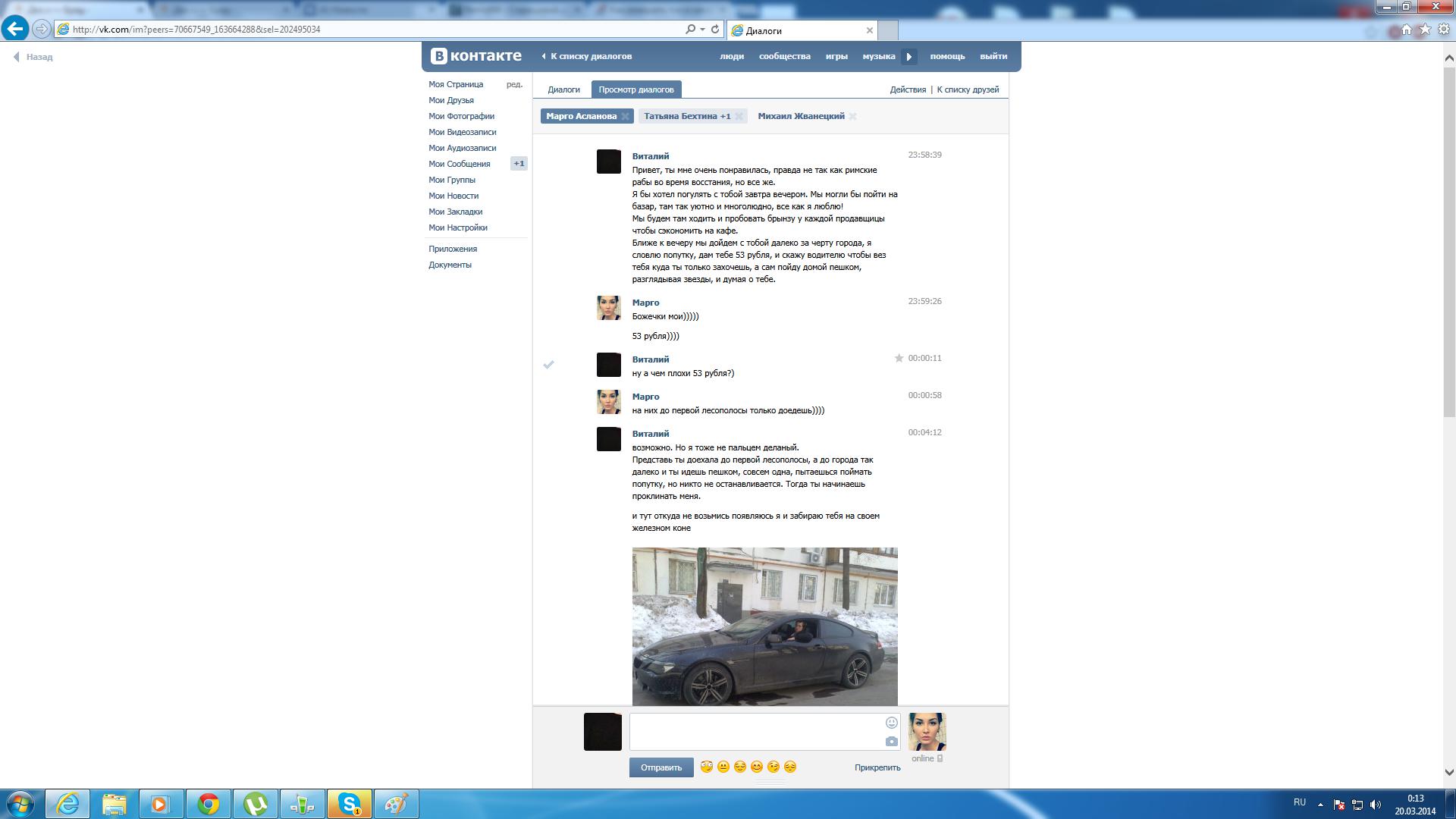Follow the К списку друзей link

(968, 89)
